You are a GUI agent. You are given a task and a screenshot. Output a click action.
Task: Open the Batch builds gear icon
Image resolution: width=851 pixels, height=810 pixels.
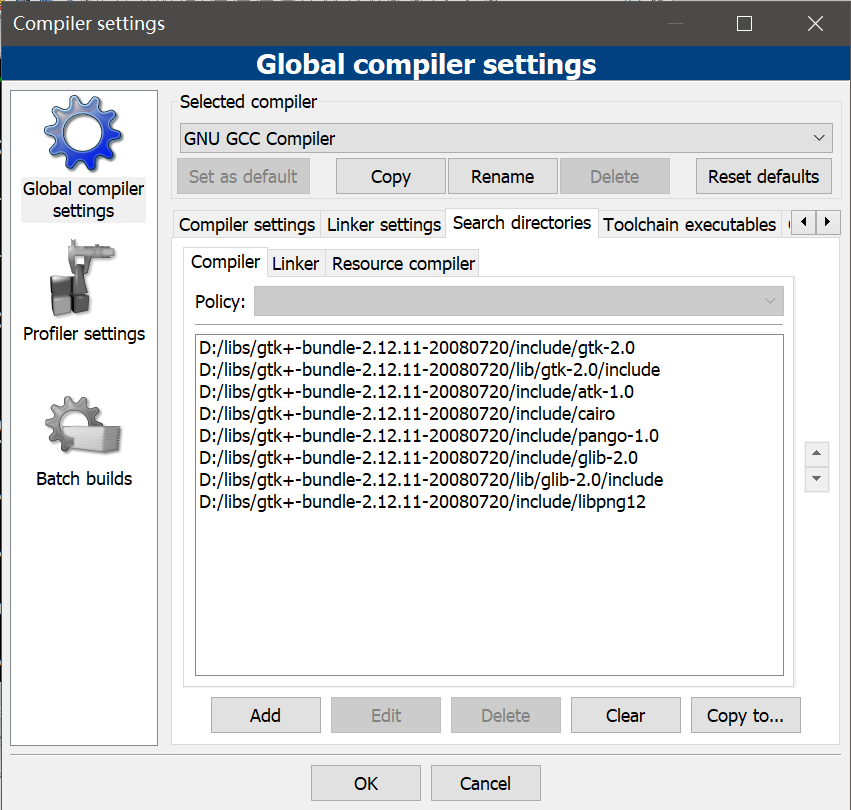pyautogui.click(x=83, y=427)
